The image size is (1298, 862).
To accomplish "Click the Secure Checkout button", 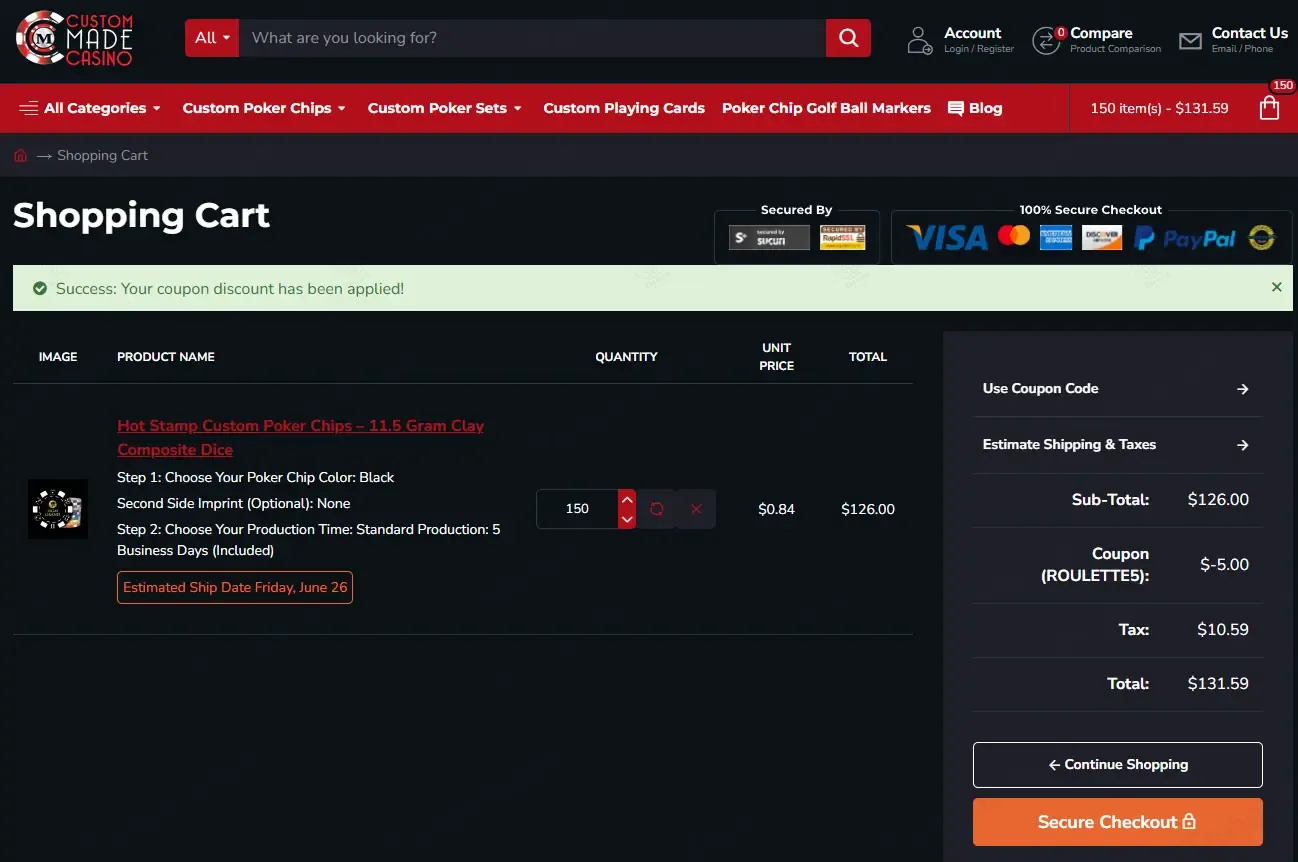I will point(1117,822).
